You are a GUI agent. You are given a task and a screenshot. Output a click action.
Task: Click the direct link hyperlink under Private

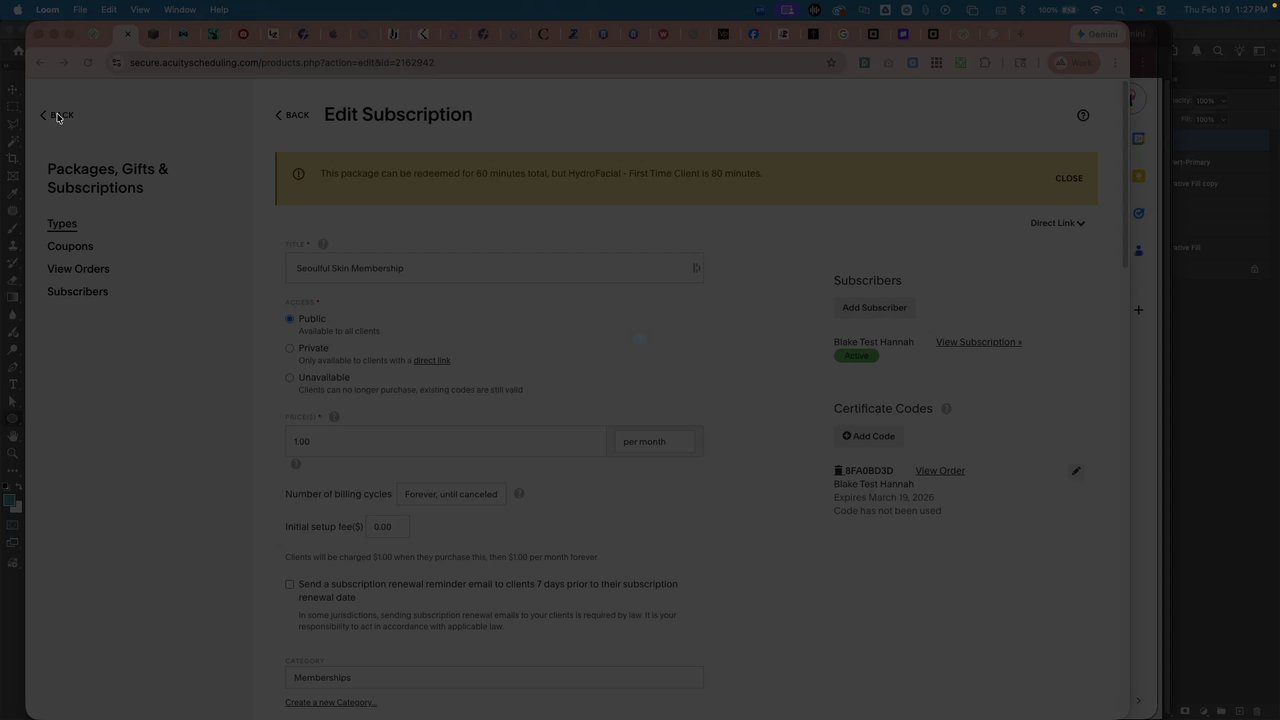(432, 361)
